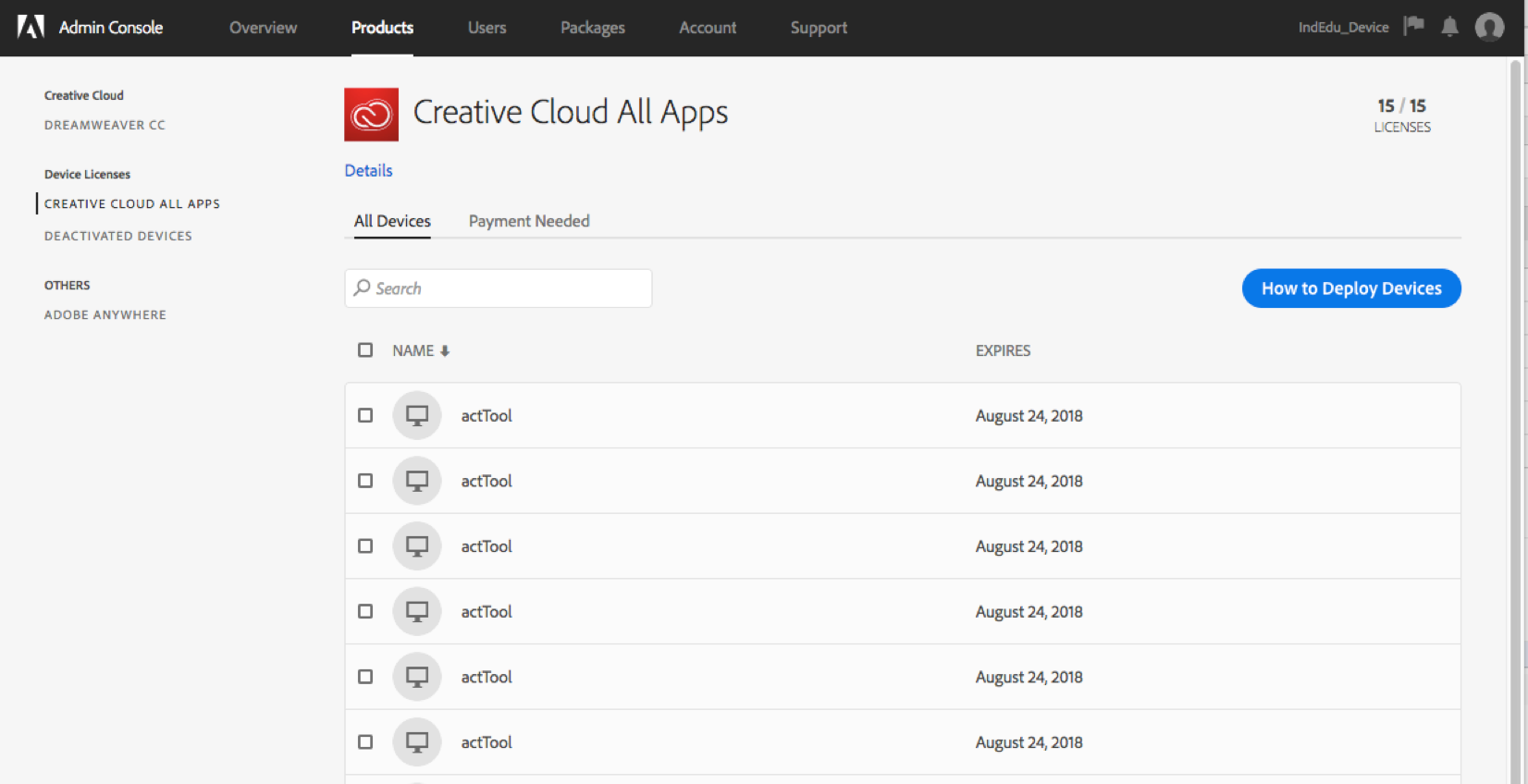Click How to Deploy Devices button
1528x784 pixels.
[x=1351, y=288]
